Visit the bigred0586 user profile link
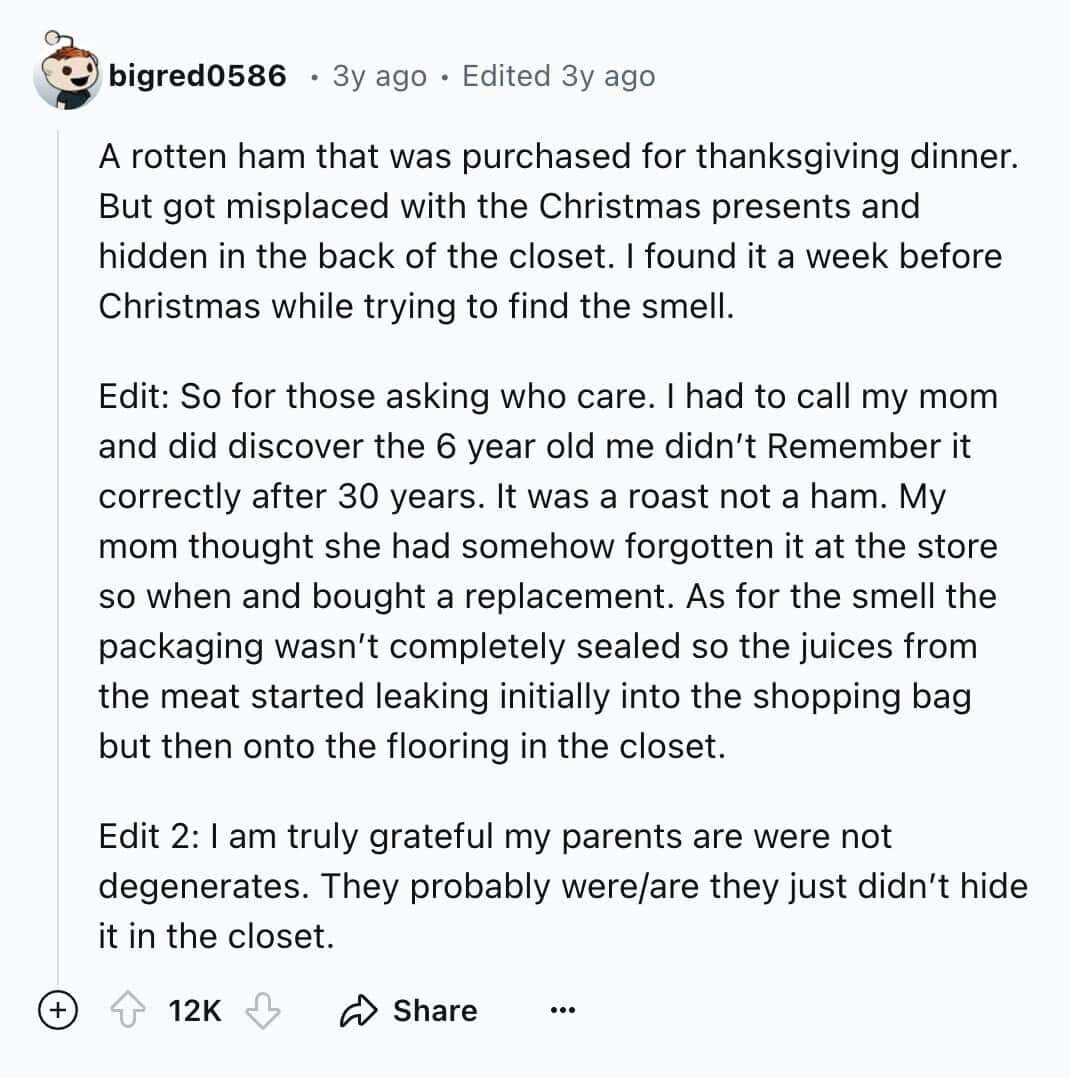This screenshot has height=1078, width=1070. coord(197,76)
